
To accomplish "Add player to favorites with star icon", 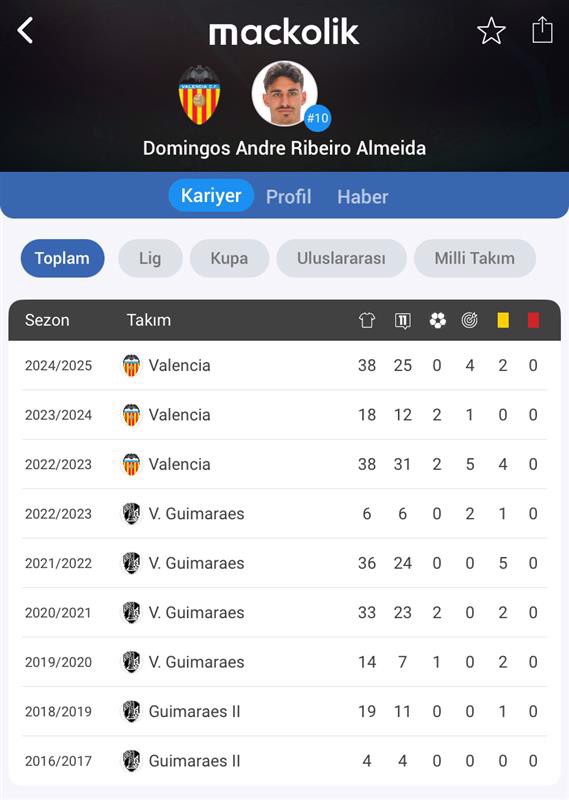I will (491, 31).
